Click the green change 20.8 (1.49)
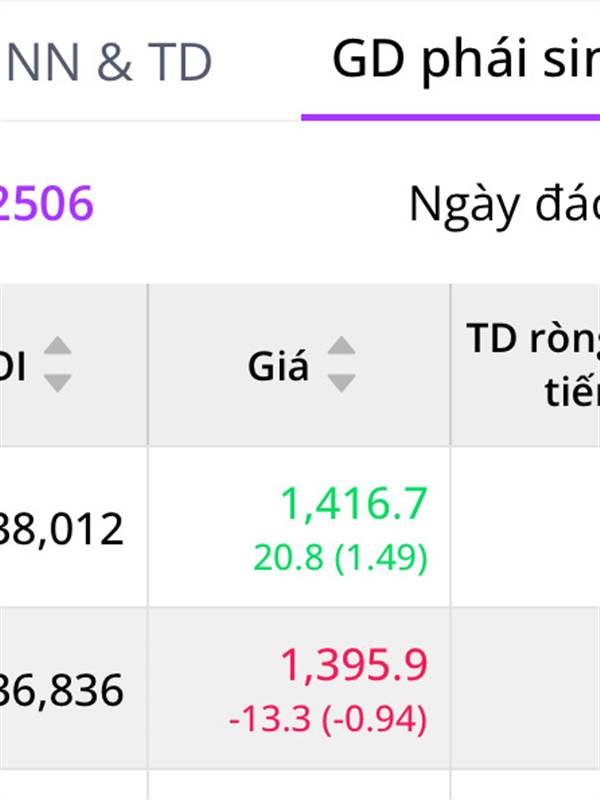This screenshot has height=800, width=600. tap(340, 557)
